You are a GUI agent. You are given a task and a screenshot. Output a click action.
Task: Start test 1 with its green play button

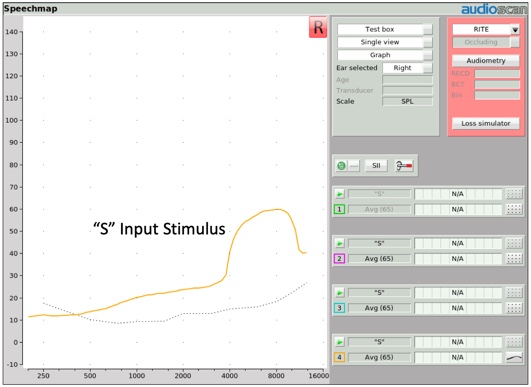pos(339,194)
